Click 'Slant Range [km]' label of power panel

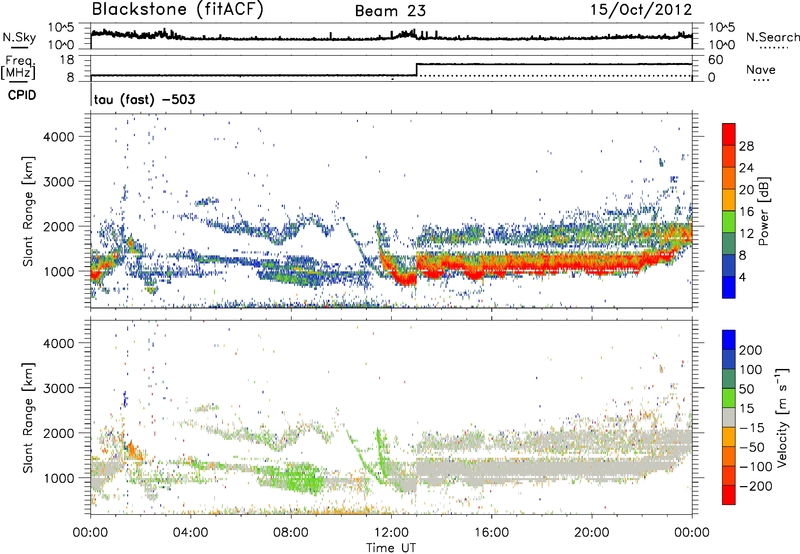28,211
